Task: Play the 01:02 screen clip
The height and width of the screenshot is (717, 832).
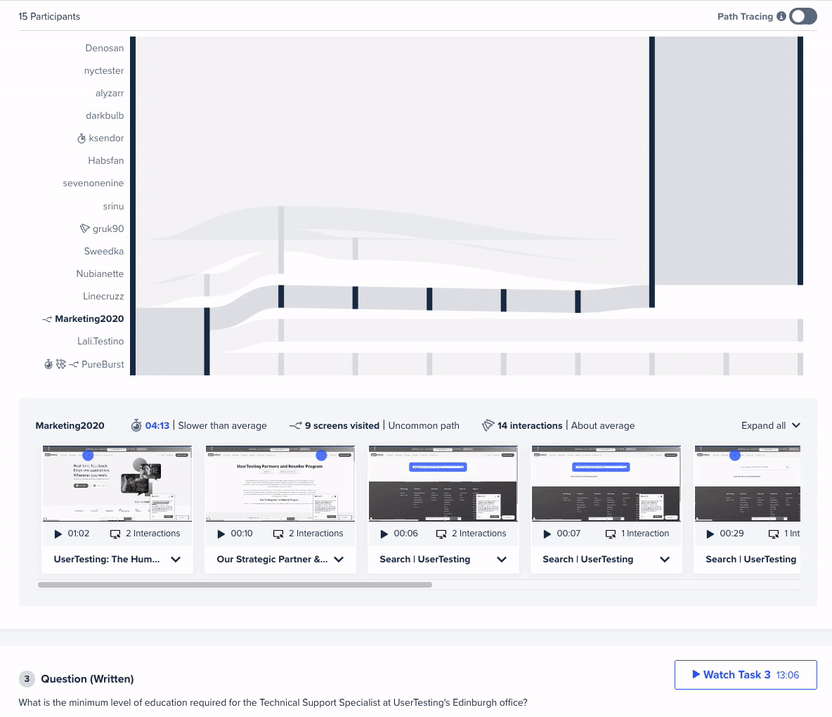Action: click(59, 534)
